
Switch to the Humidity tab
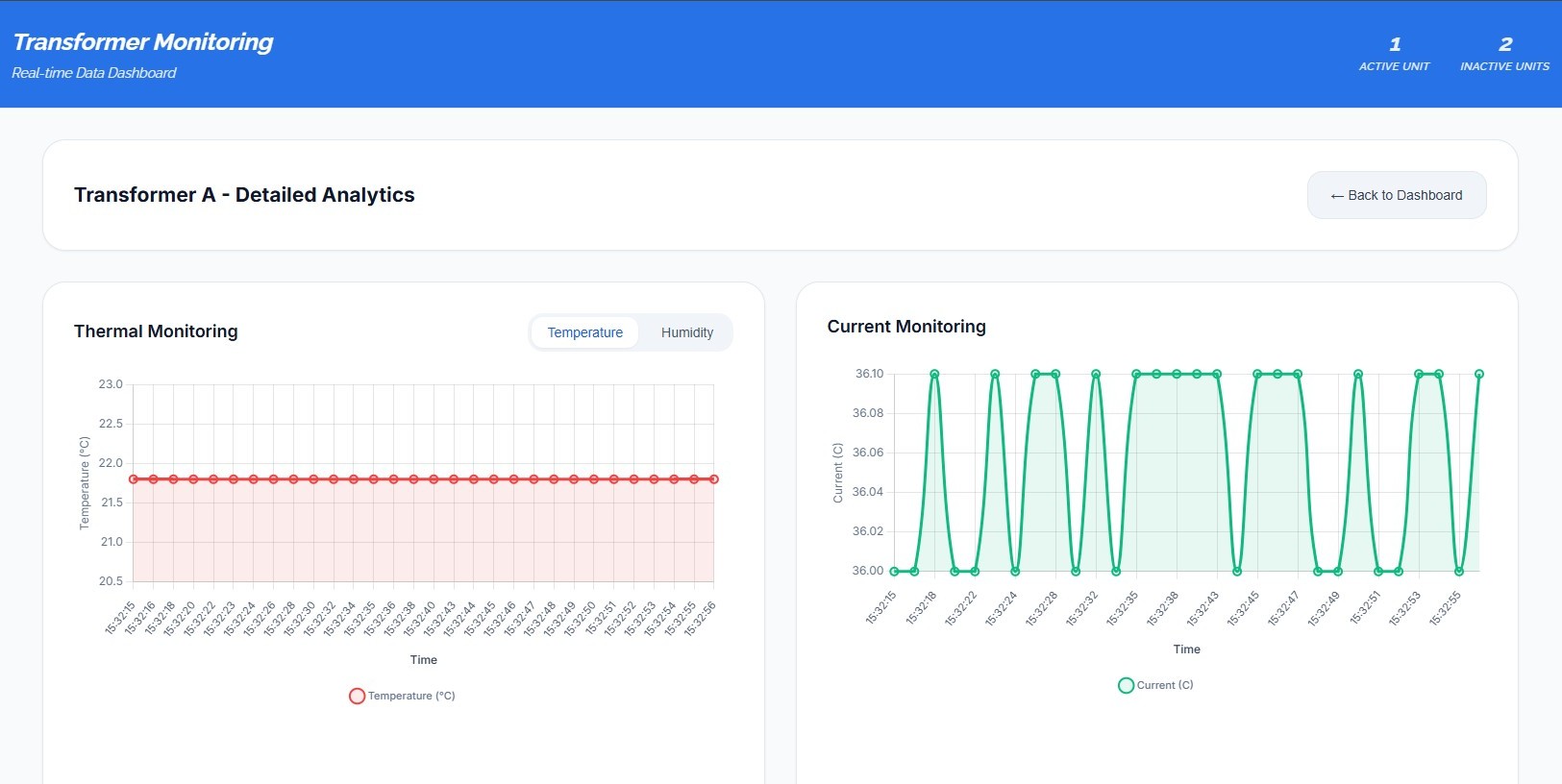pyautogui.click(x=686, y=332)
